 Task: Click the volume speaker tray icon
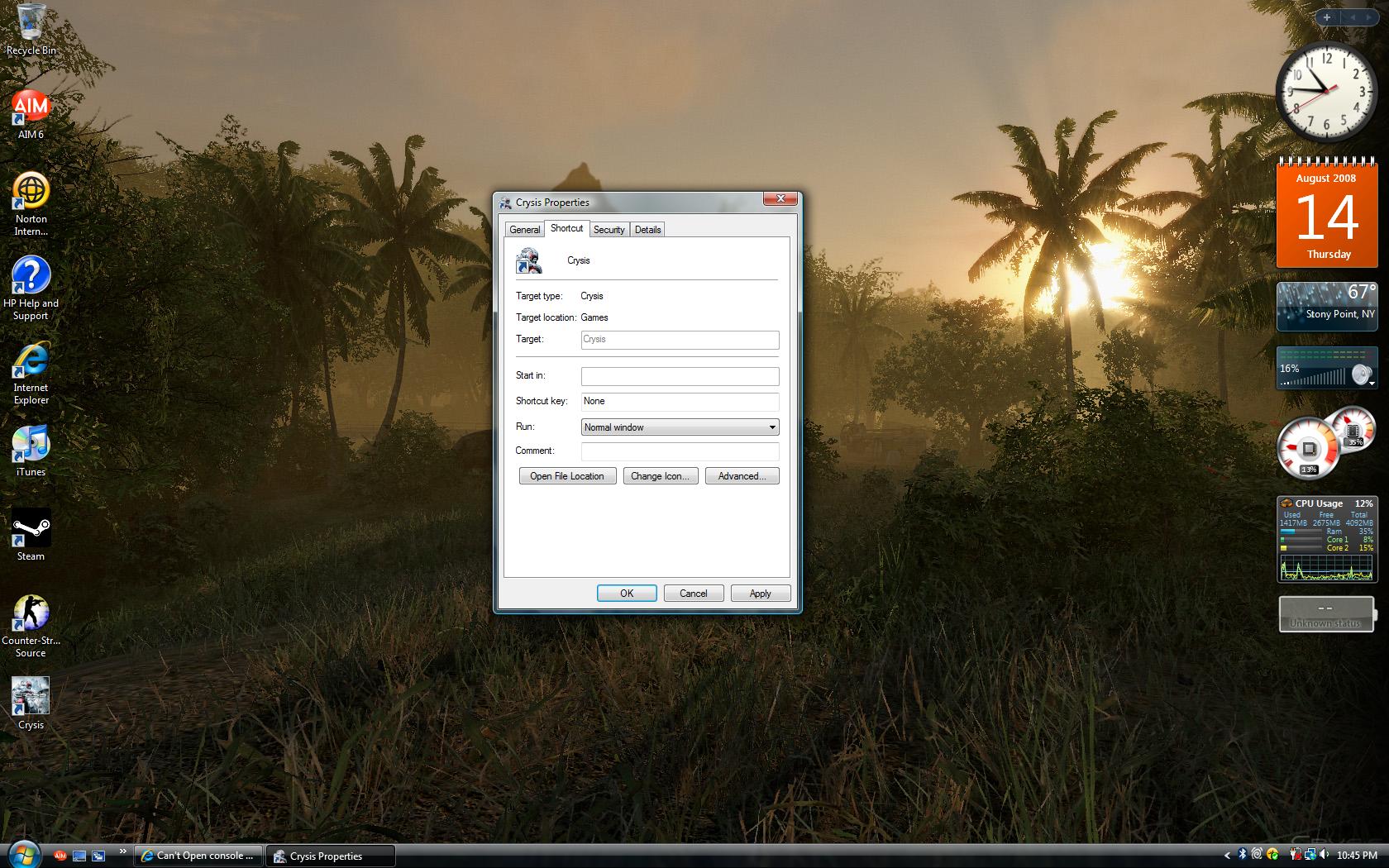1324,854
